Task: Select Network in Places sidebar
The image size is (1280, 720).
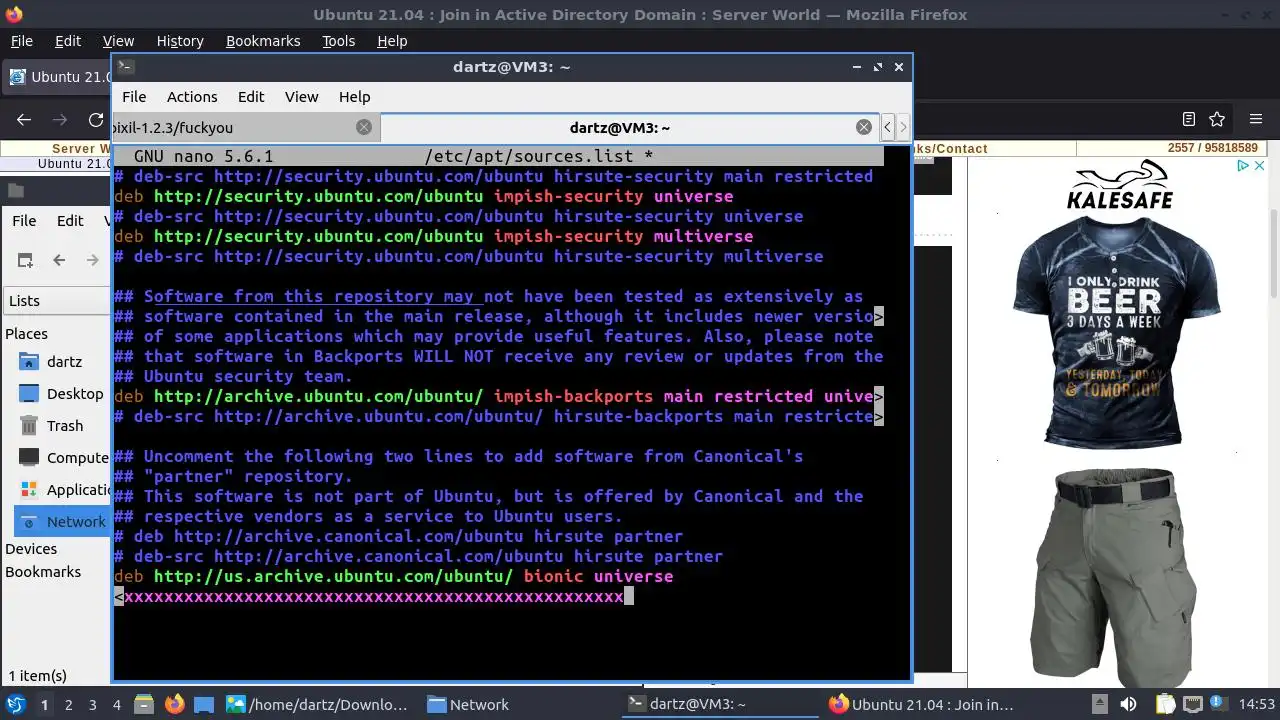Action: 62,522
